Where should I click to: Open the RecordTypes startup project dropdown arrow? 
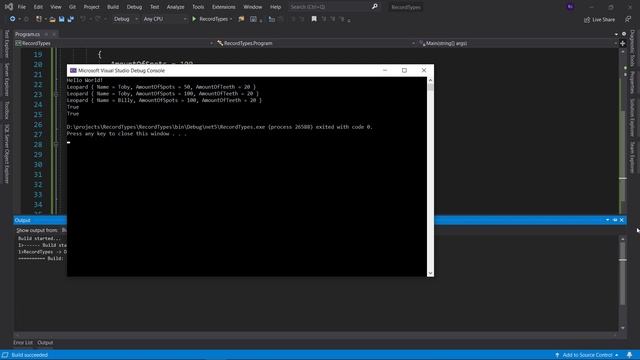pos(231,19)
